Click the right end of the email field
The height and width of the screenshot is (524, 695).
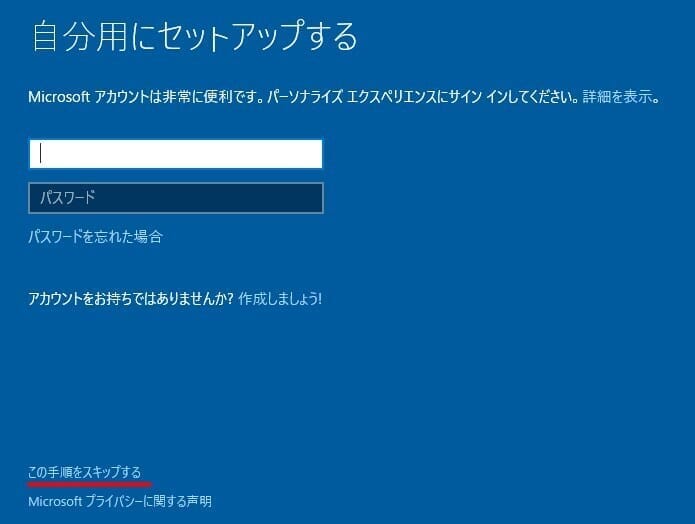coord(310,154)
